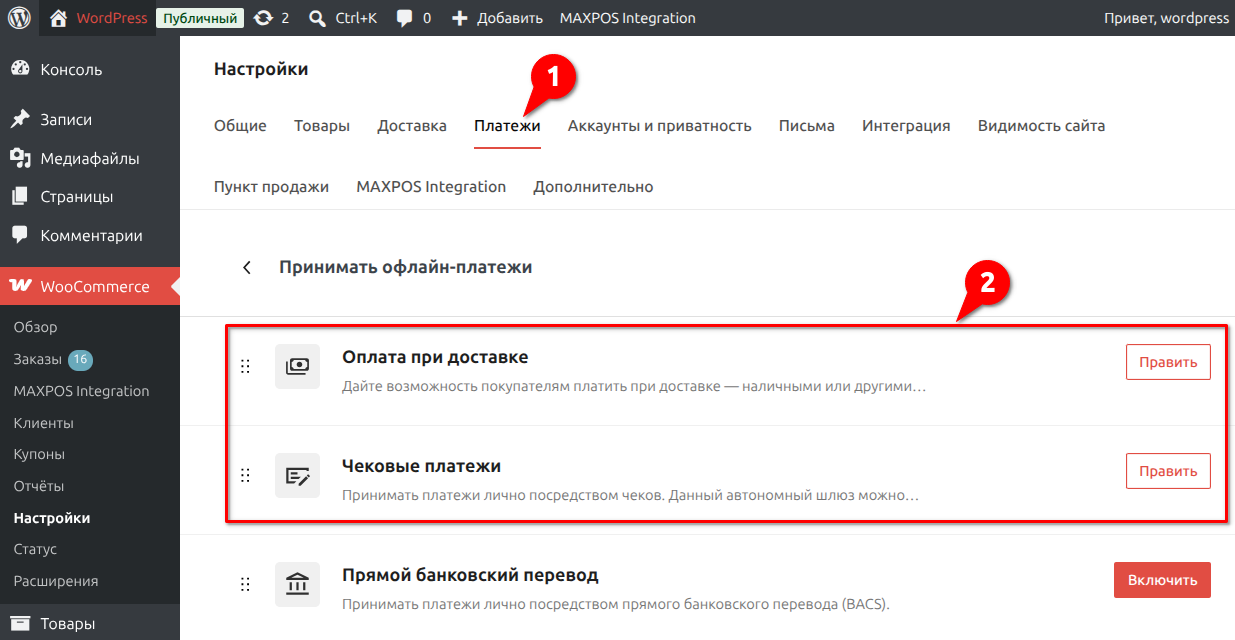This screenshot has width=1235, height=640.
Task: Click the drag handle of Прямой банковский перевод
Action: [x=245, y=584]
